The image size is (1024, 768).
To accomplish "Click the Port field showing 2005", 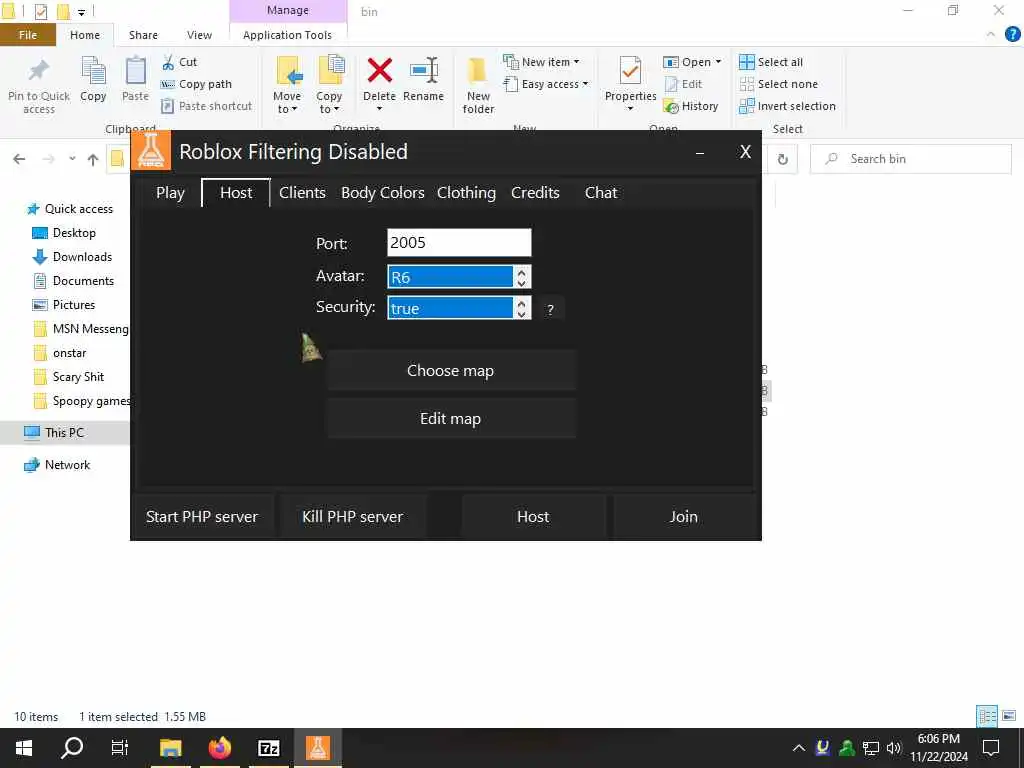I will (x=459, y=243).
